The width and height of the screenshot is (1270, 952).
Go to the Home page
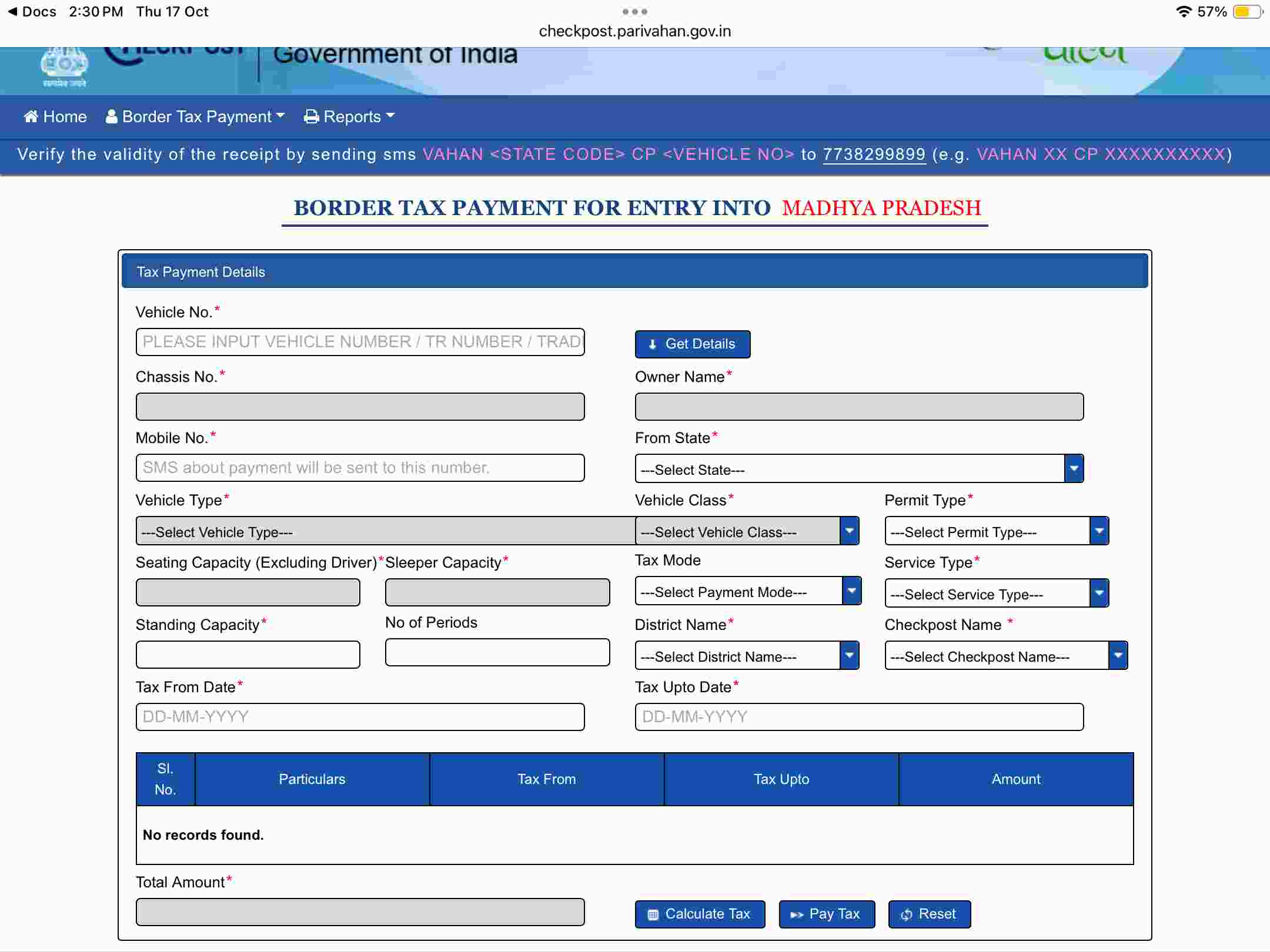[55, 116]
